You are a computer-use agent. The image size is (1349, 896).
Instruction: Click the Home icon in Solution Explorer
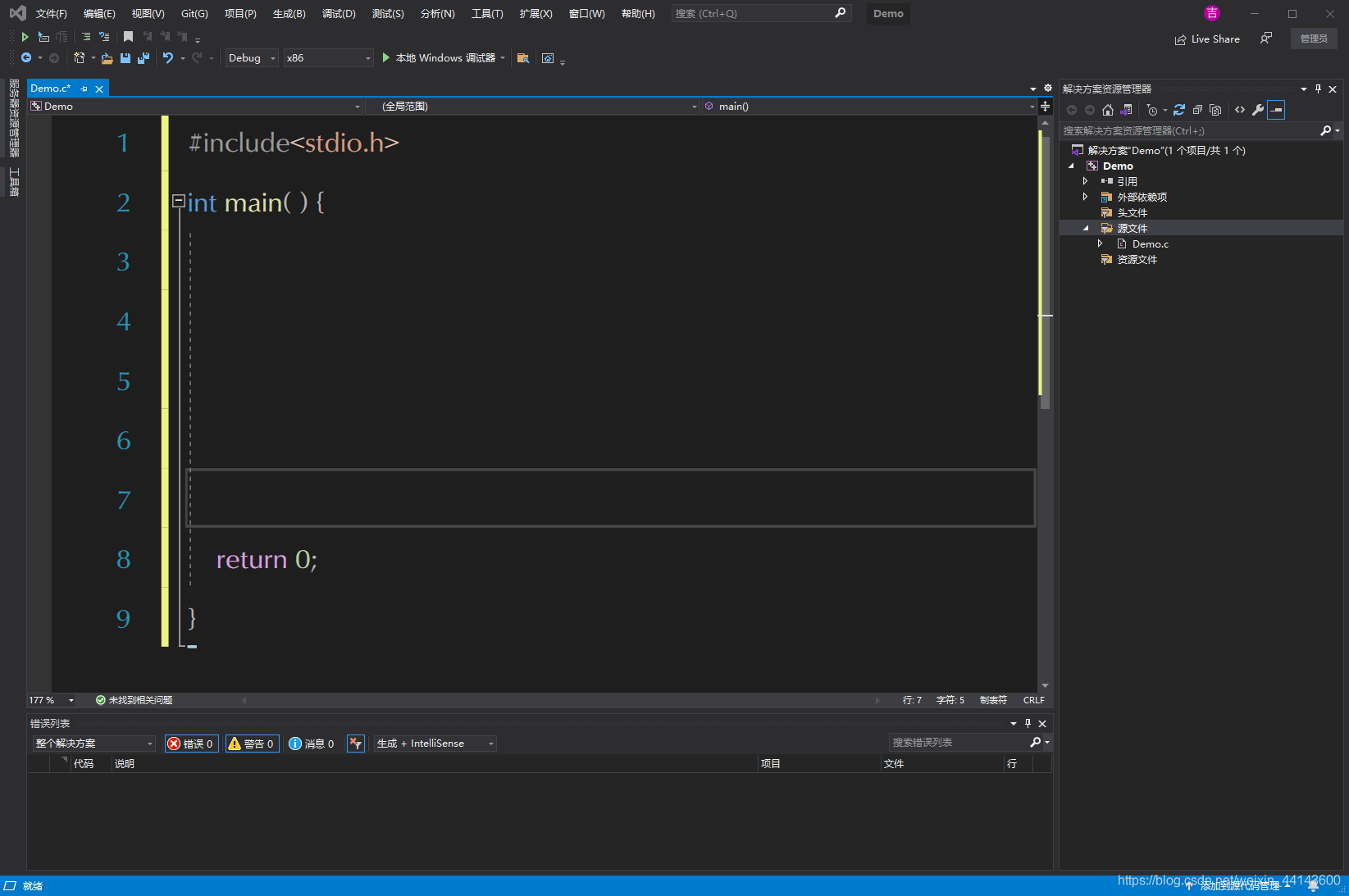pyautogui.click(x=1108, y=110)
